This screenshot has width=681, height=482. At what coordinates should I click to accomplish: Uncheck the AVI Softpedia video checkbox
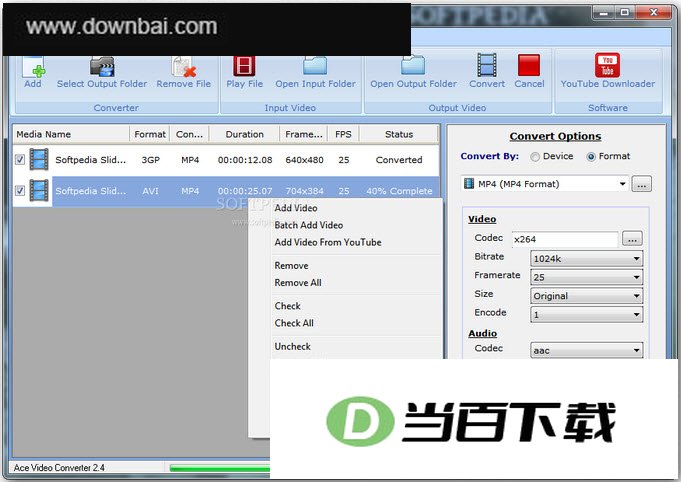pos(20,190)
